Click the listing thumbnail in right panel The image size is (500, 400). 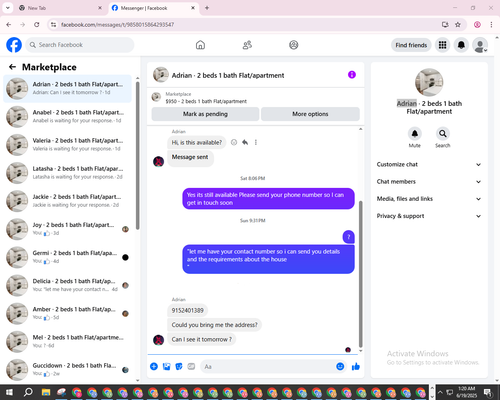point(429,82)
